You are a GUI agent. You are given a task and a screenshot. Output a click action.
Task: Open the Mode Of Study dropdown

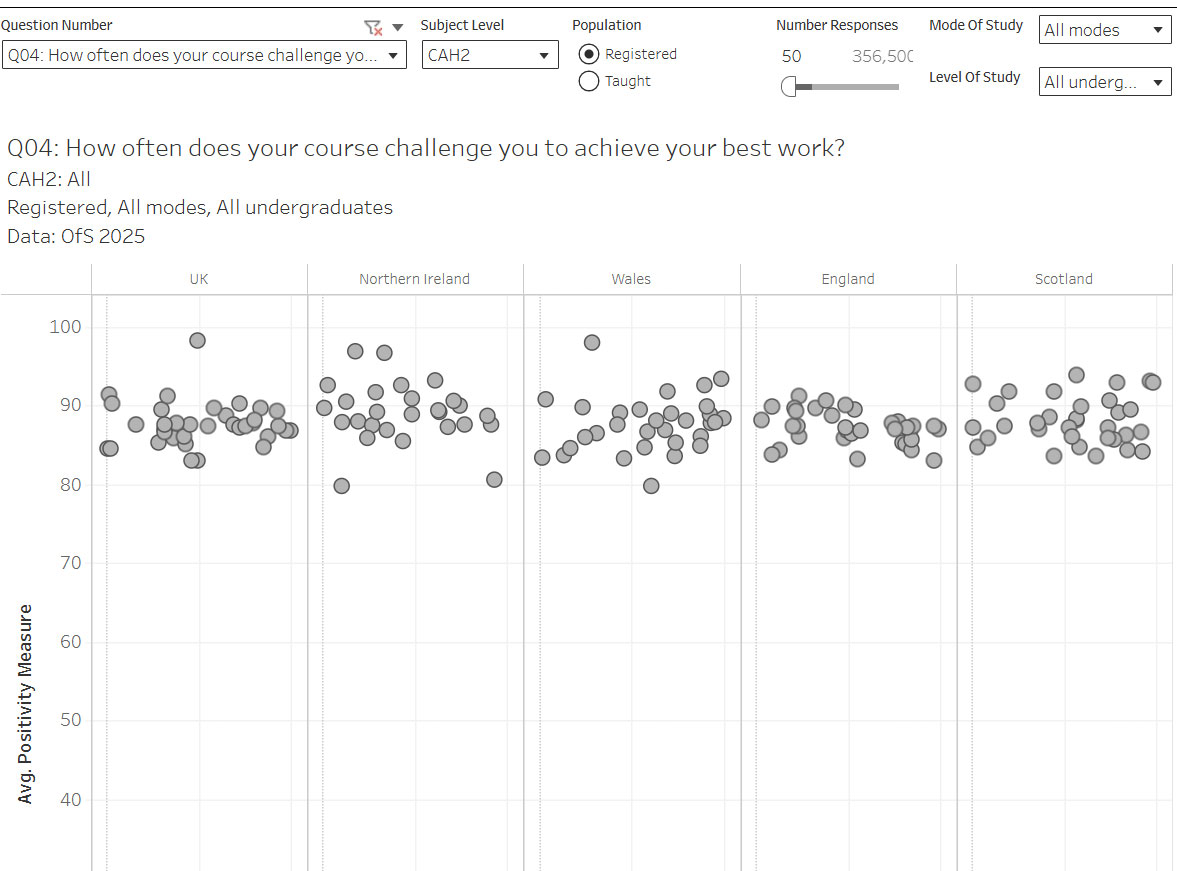[x=1104, y=30]
